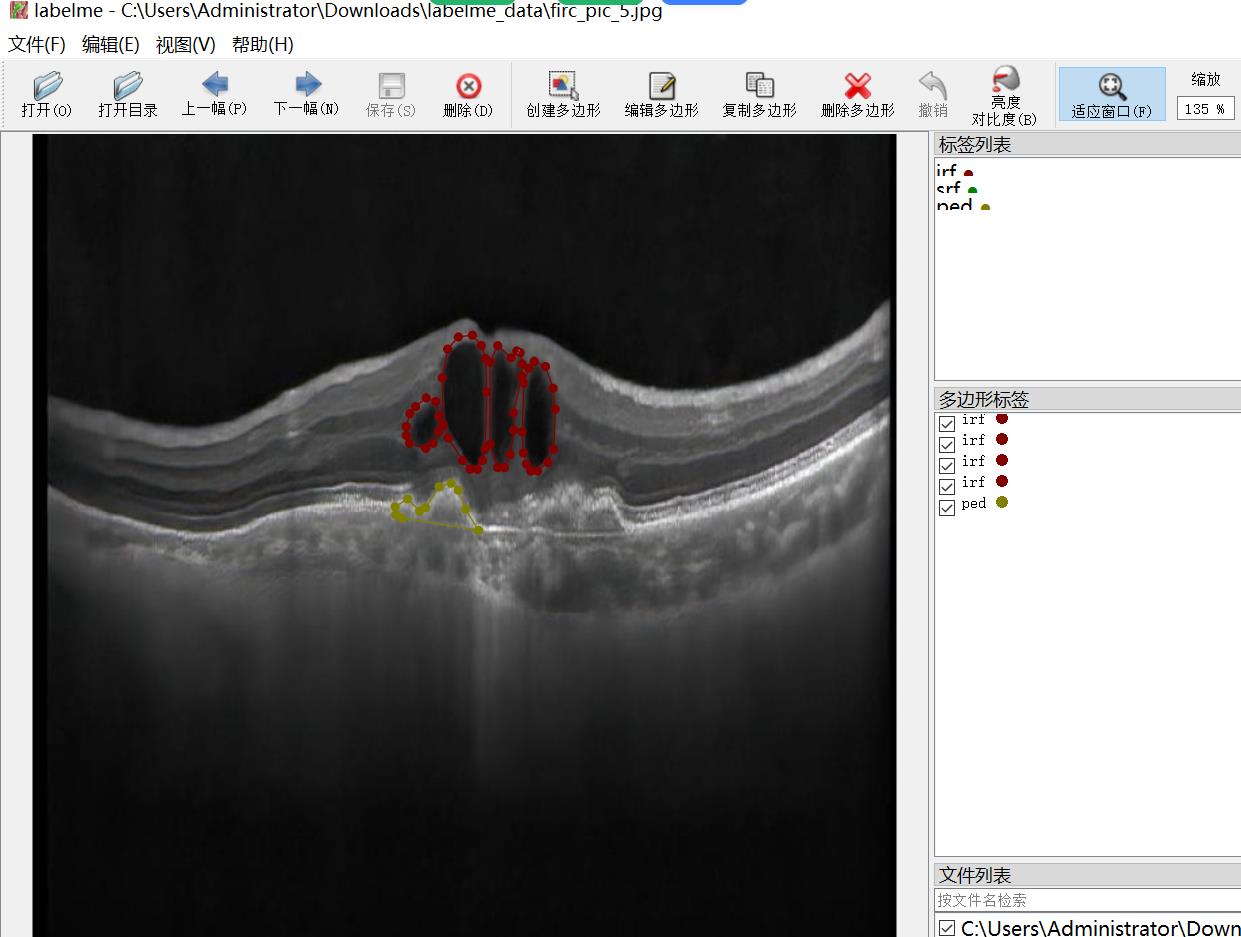
Task: Select the srf label in label list
Action: point(949,188)
